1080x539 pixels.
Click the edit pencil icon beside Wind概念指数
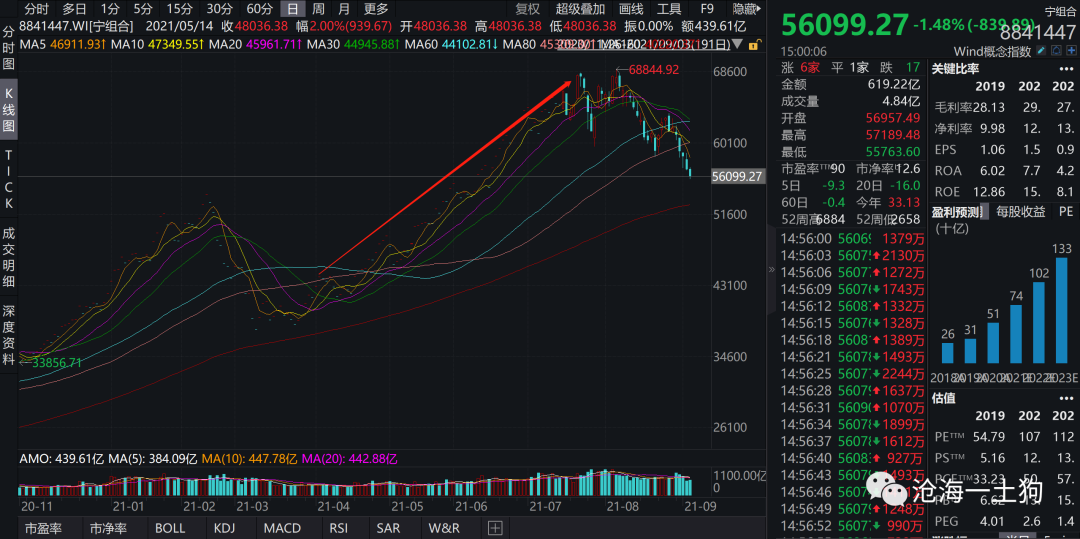point(1039,51)
